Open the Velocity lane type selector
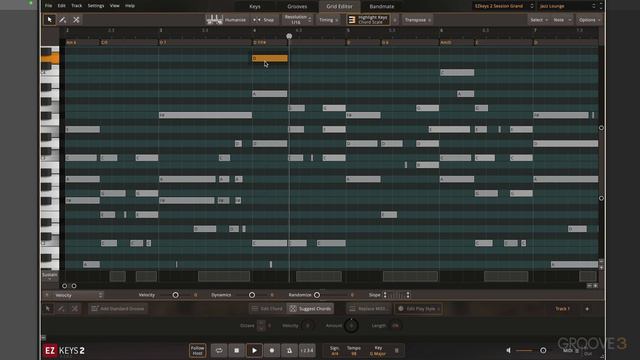Image resolution: width=640 pixels, height=360 pixels. pyautogui.click(x=78, y=295)
